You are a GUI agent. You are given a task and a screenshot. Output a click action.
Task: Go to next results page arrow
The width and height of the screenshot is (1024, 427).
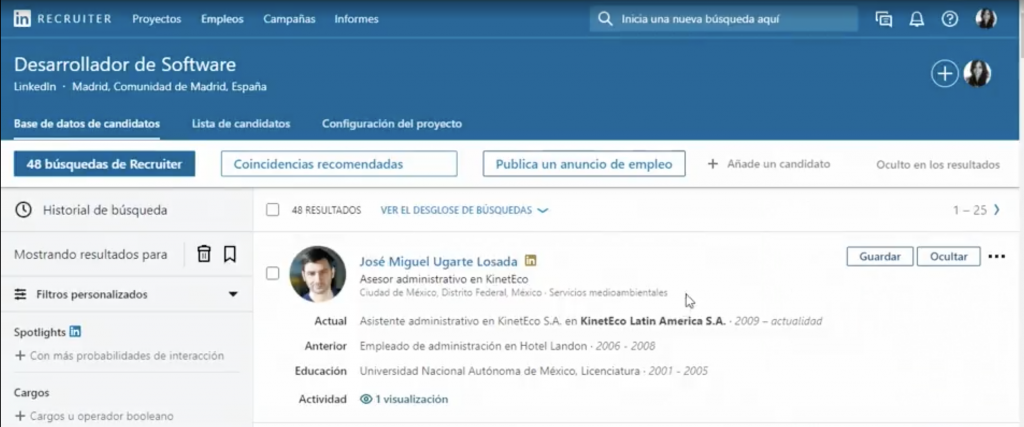(996, 210)
